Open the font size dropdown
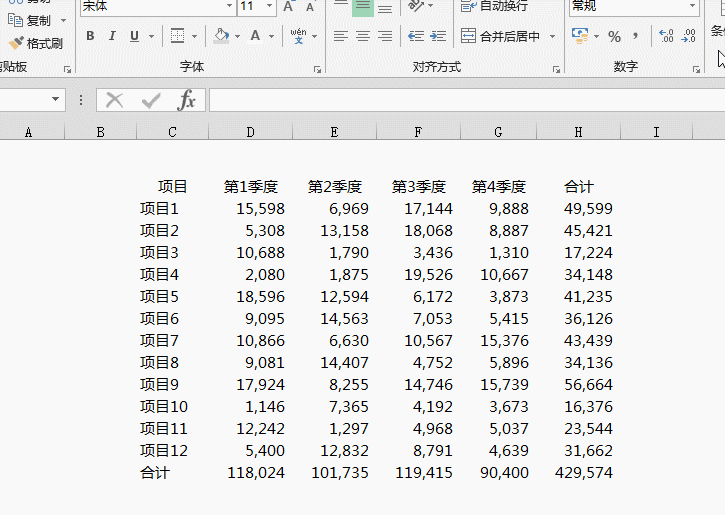 [x=270, y=7]
